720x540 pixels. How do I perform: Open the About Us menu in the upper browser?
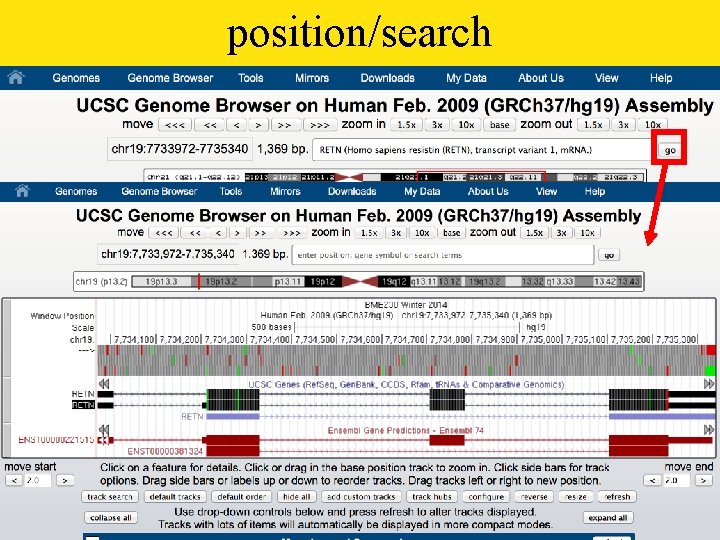[541, 78]
